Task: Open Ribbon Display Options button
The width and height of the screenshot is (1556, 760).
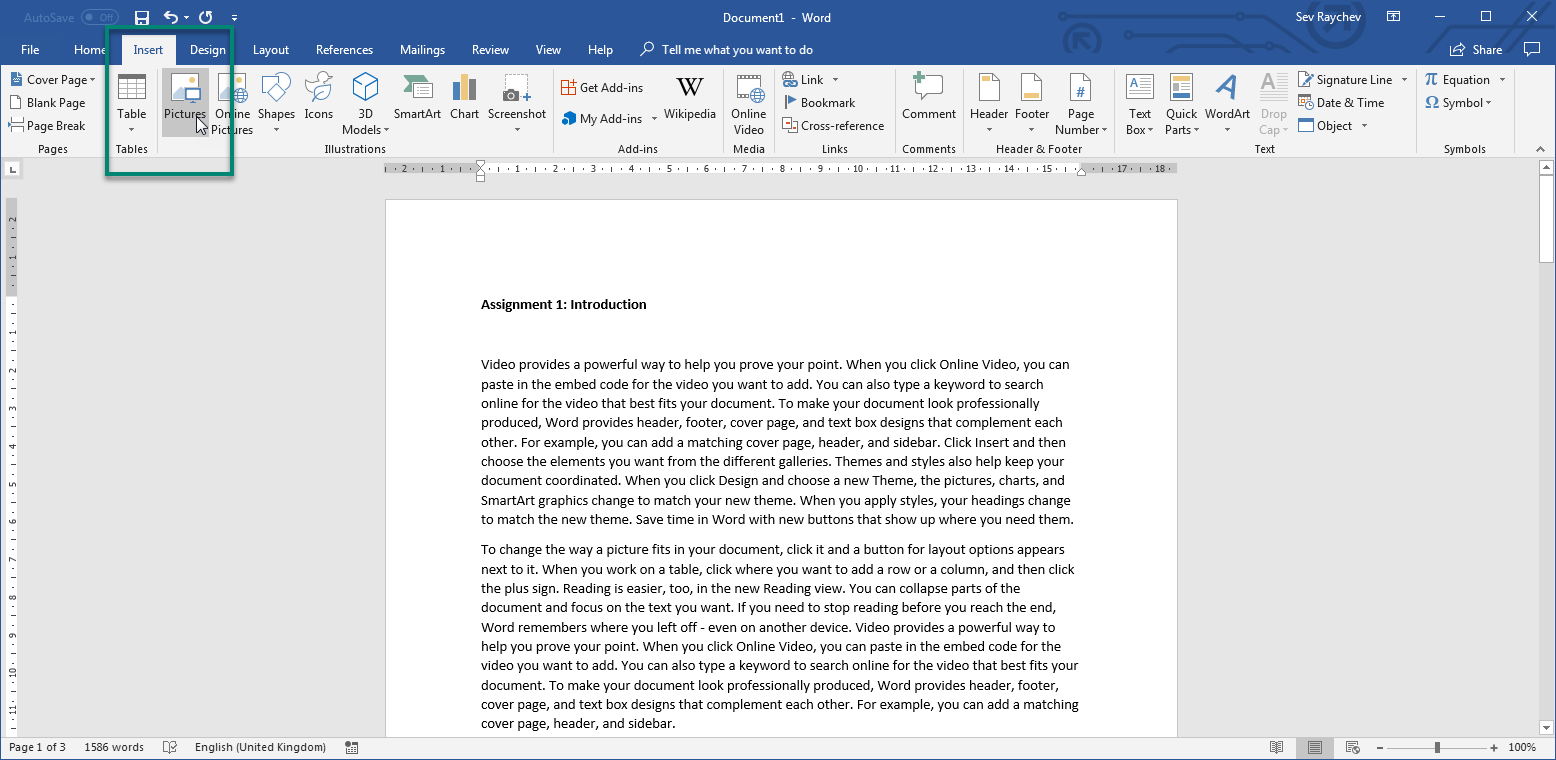Action: (x=1393, y=17)
